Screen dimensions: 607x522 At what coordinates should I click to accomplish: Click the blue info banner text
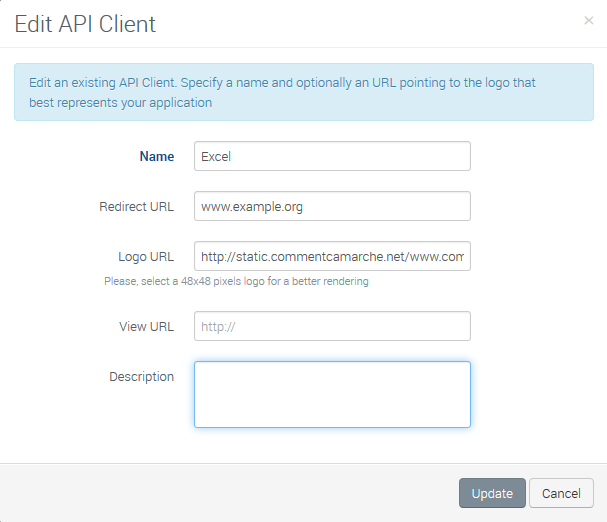coord(282,93)
